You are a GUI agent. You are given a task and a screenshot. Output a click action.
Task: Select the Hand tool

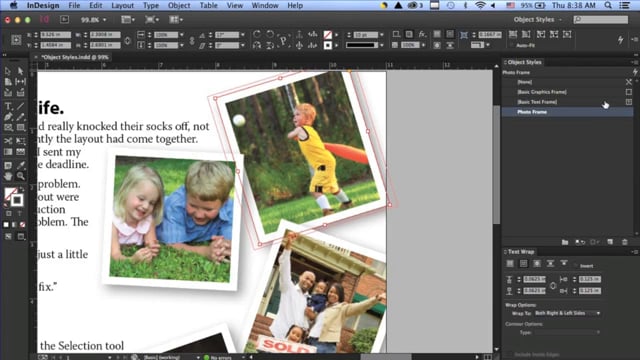8,176
